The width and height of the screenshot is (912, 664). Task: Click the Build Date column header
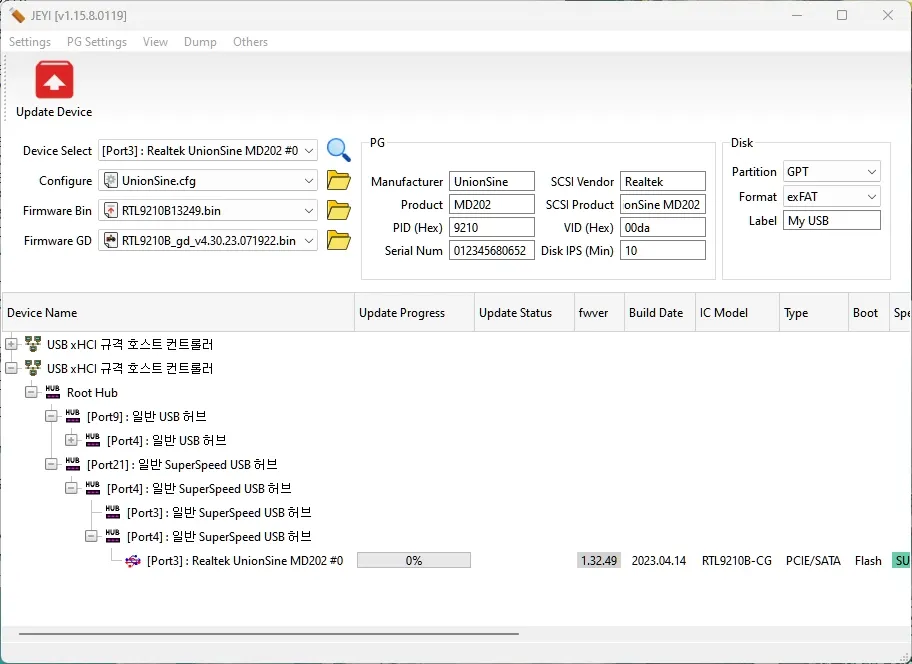point(660,312)
